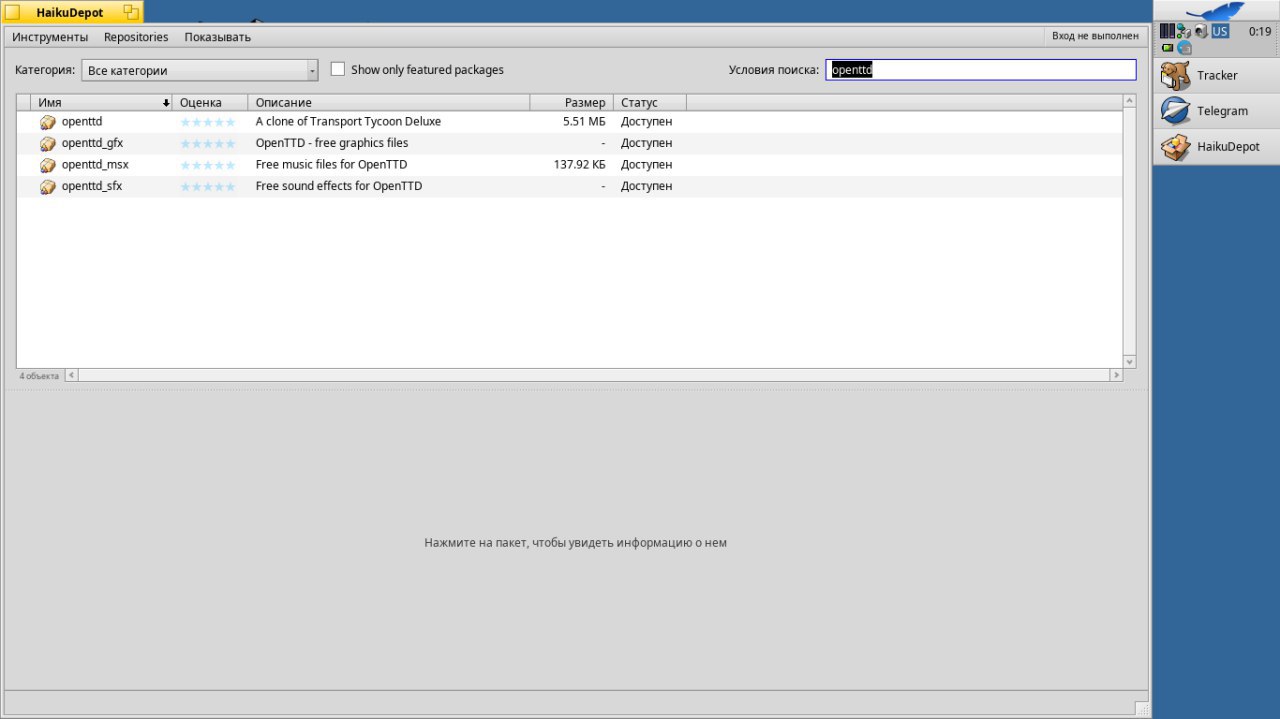Click the 137.92 КБ size cell
Image resolution: width=1280 pixels, height=719 pixels.
click(580, 165)
